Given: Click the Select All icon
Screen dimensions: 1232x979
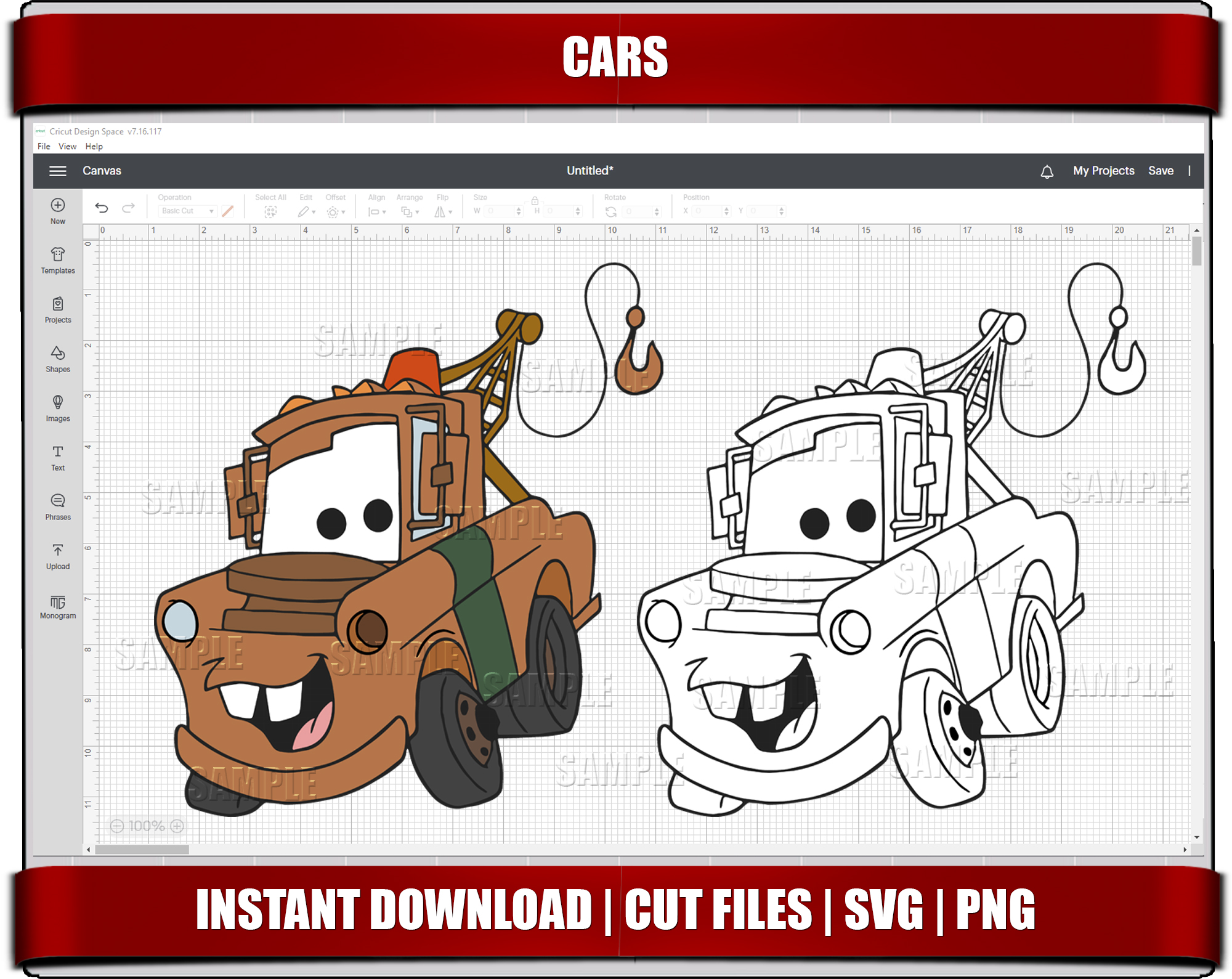Looking at the screenshot, I should [270, 211].
